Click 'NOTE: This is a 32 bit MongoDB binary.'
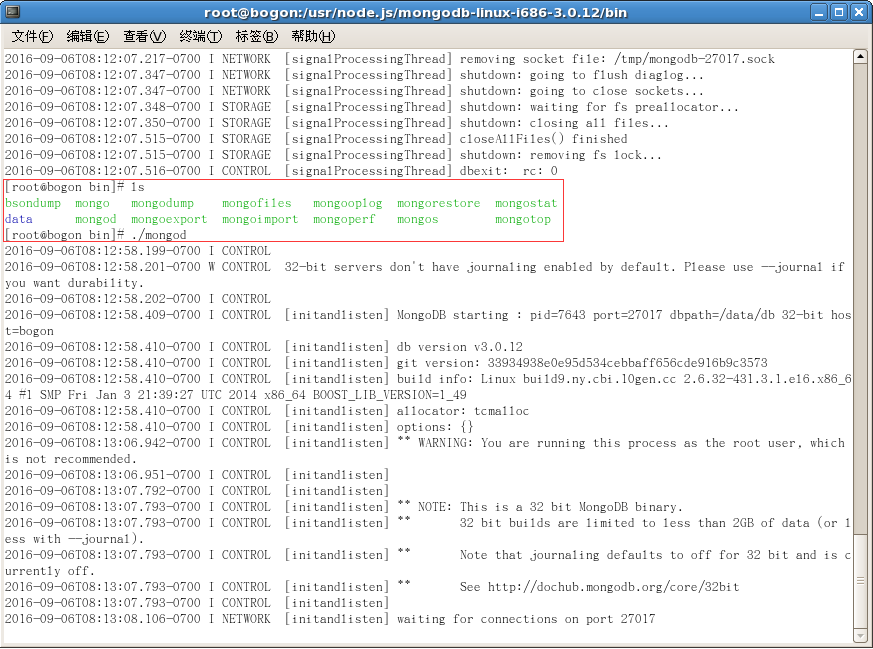The height and width of the screenshot is (649, 873). point(550,507)
